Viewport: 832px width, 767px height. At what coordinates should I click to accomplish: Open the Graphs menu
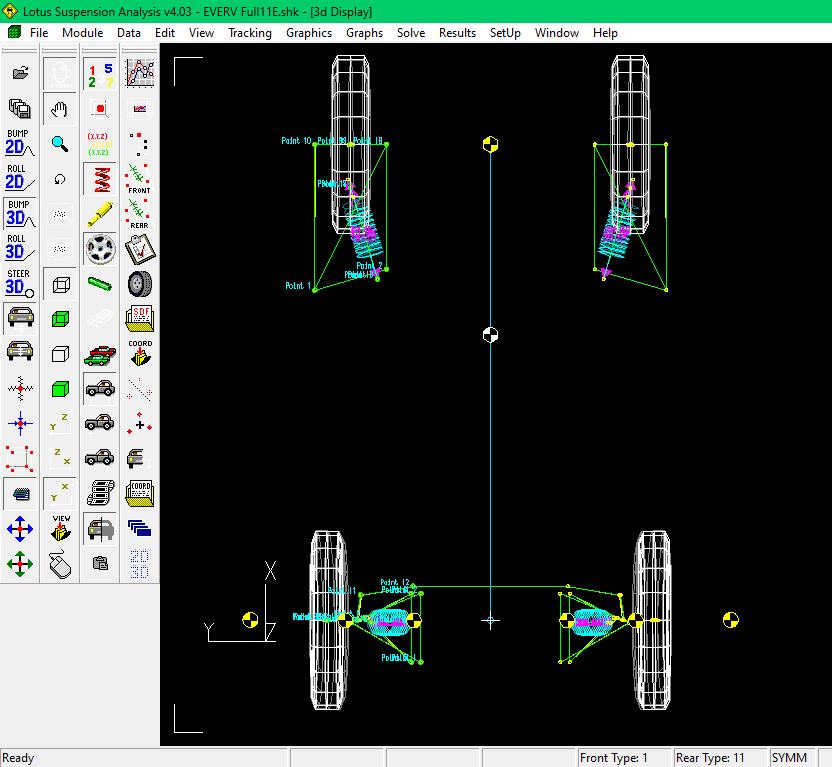coord(364,33)
